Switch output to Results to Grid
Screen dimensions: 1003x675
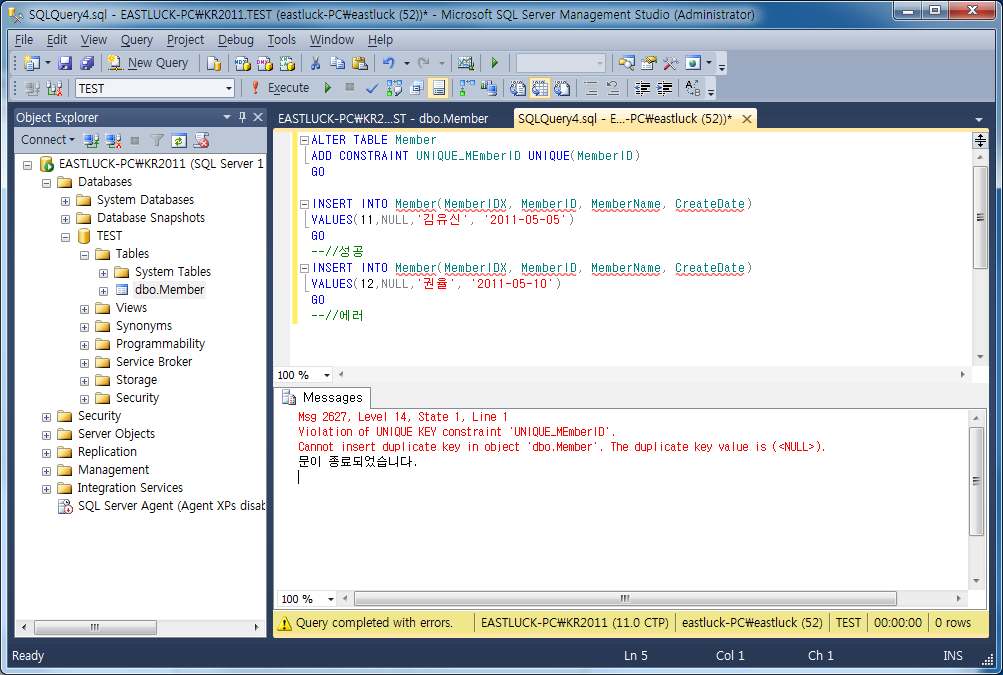tap(540, 88)
